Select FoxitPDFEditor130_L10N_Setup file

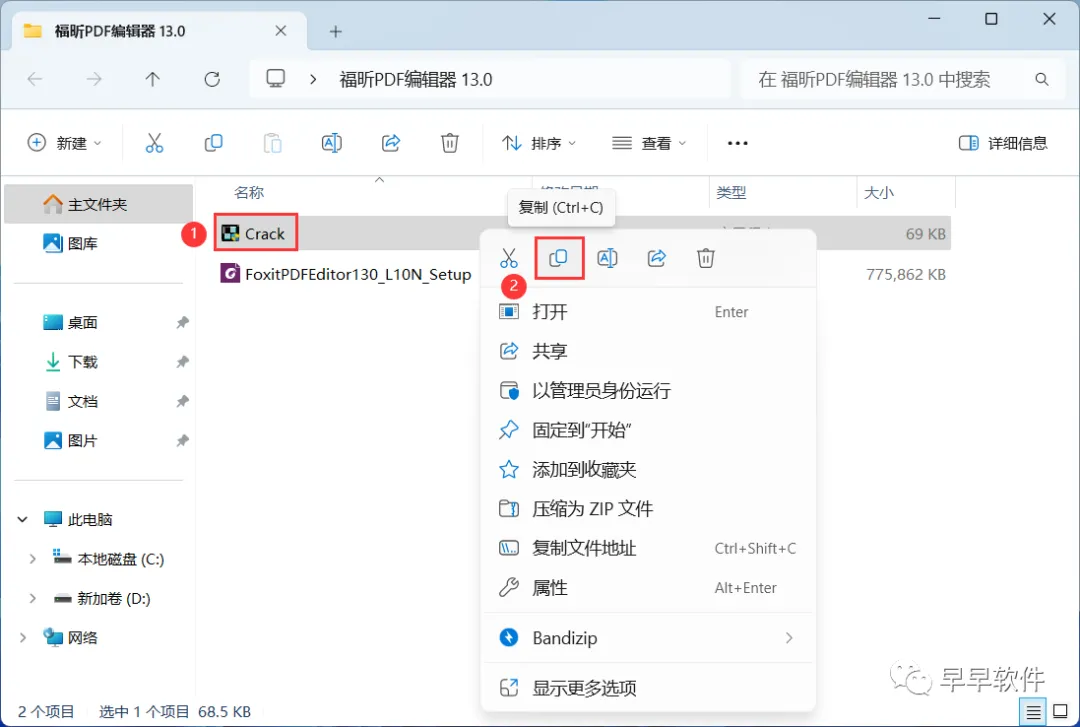coord(346,274)
